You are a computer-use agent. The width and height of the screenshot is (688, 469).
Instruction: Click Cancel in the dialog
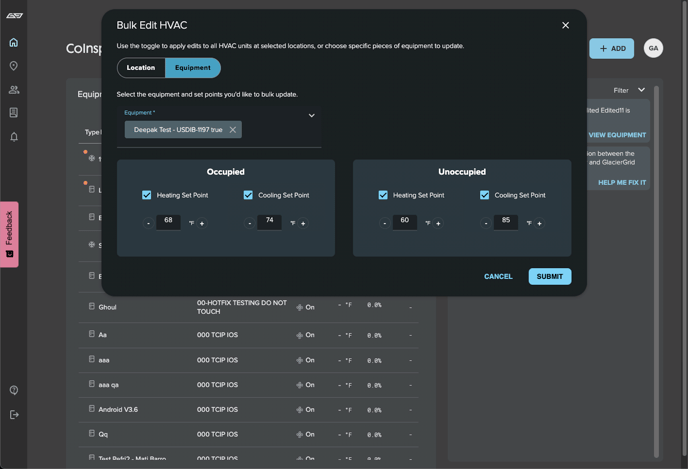point(498,276)
